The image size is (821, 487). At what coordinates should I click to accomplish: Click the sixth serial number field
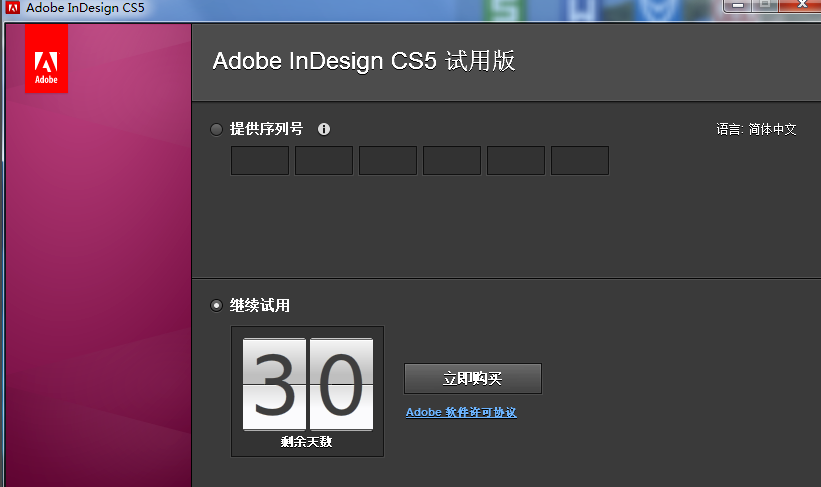pyautogui.click(x=580, y=160)
